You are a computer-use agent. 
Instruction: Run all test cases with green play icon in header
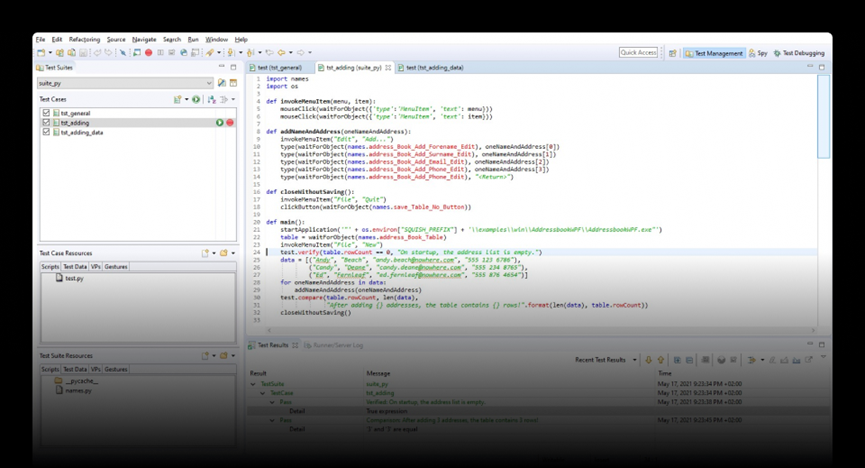pos(196,99)
